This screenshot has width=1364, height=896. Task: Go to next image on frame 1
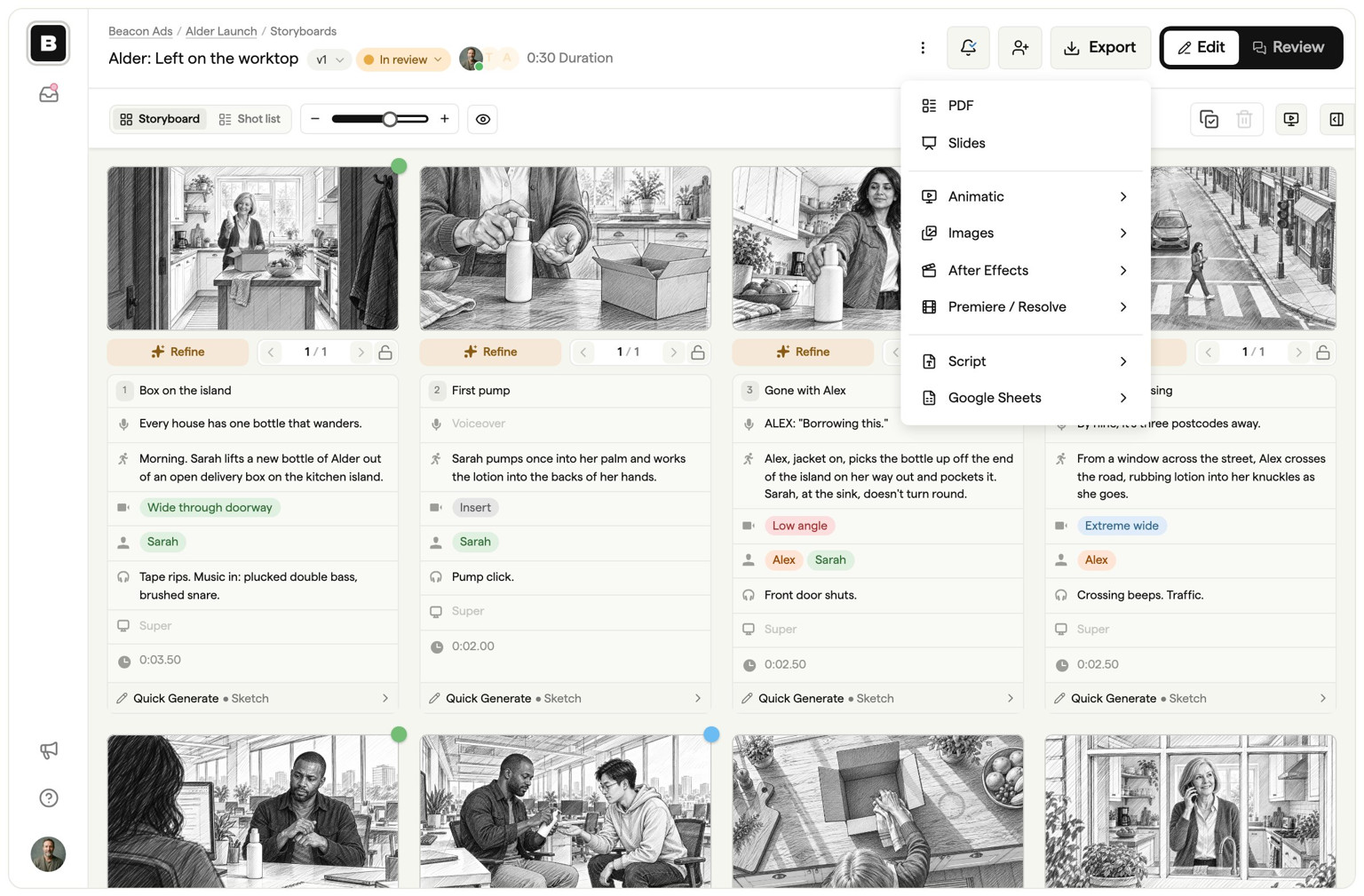(x=361, y=353)
